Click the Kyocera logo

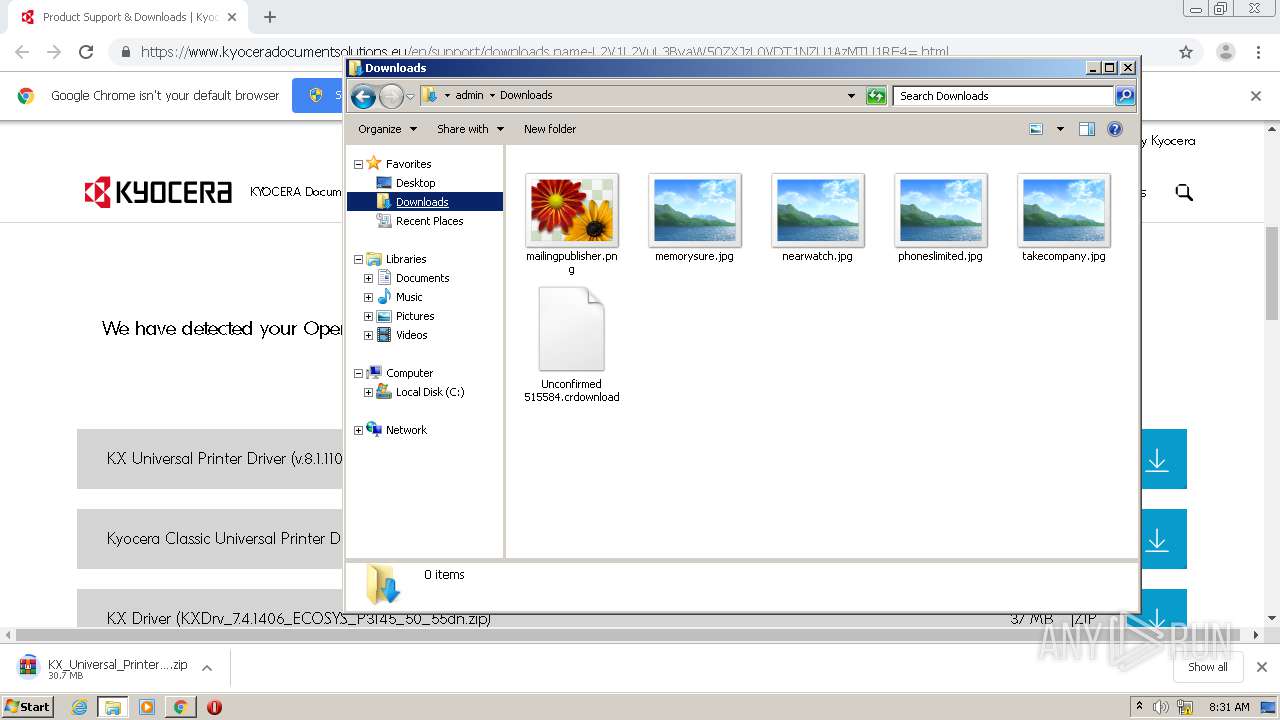pyautogui.click(x=158, y=192)
